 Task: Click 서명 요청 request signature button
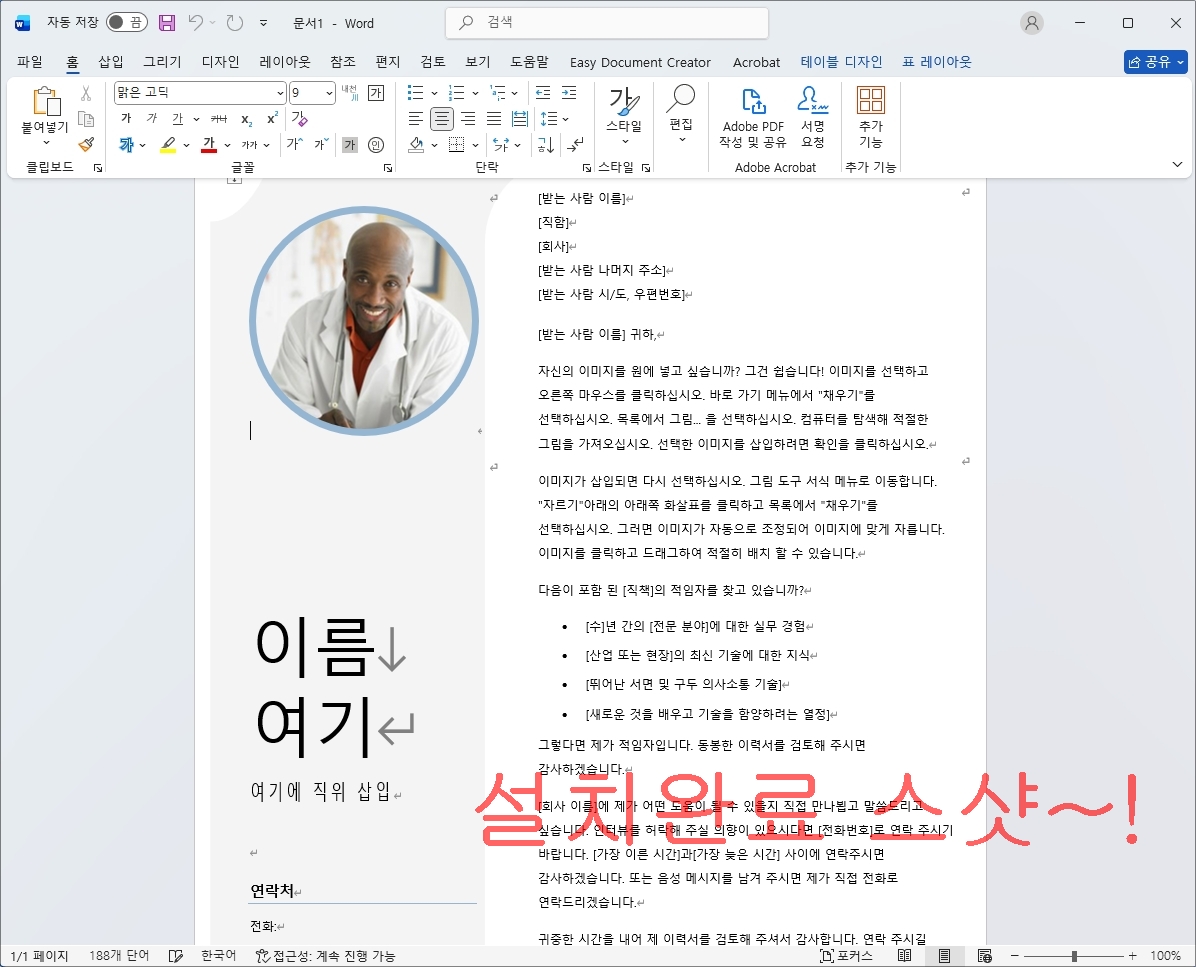813,115
